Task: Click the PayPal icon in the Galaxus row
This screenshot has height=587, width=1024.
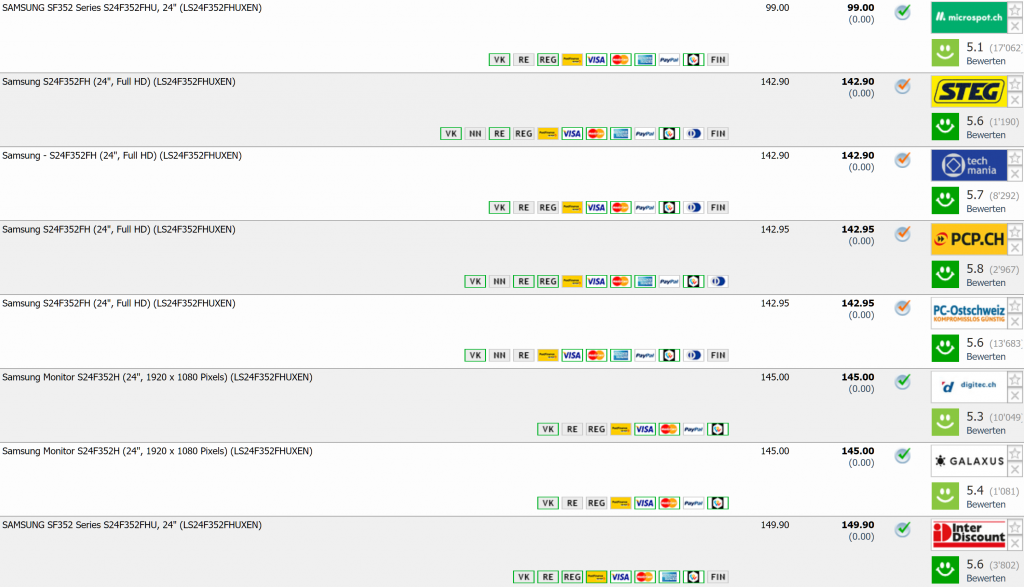Action: pyautogui.click(x=693, y=503)
